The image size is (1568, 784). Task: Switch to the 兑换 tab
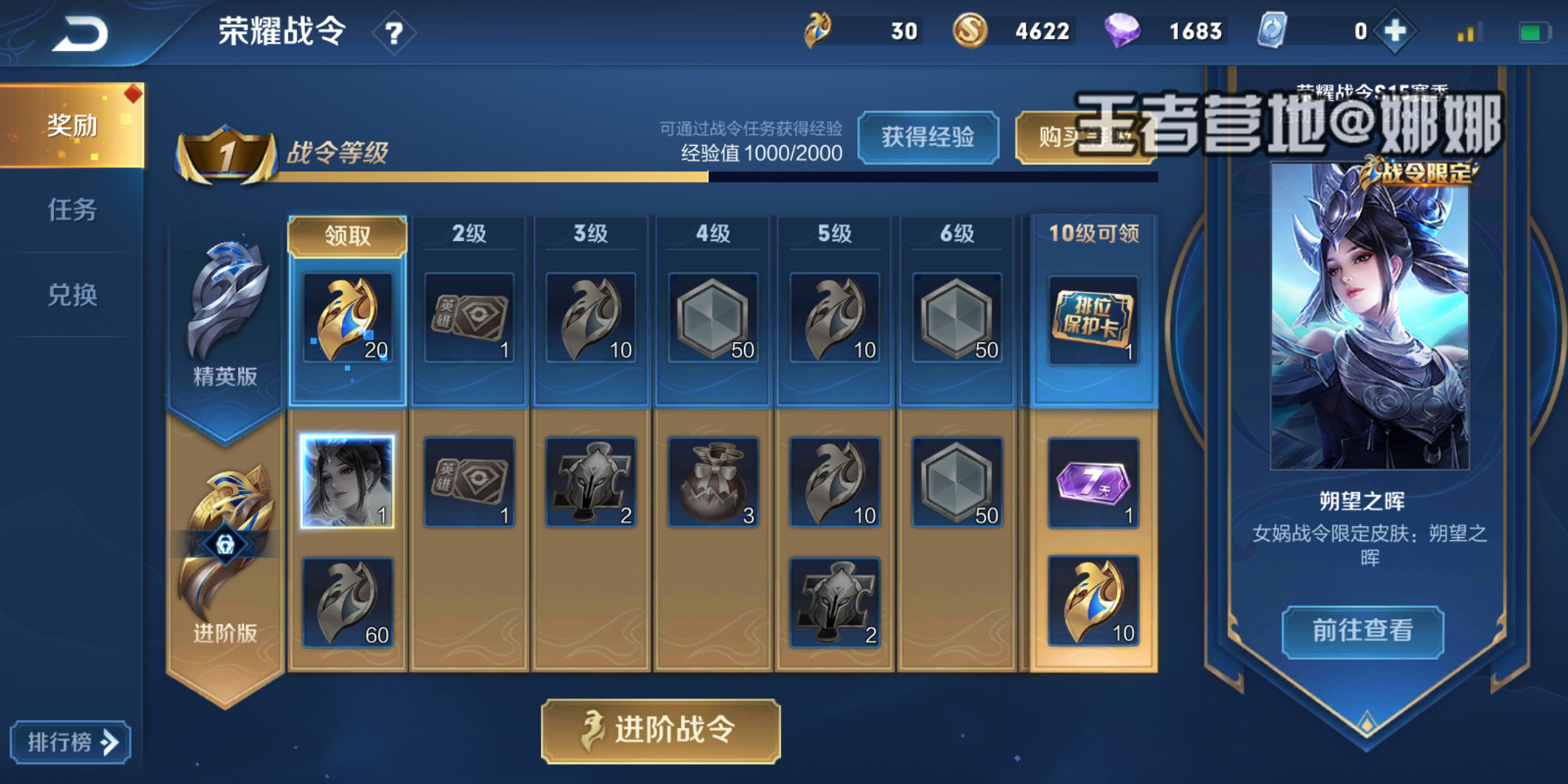pos(72,295)
